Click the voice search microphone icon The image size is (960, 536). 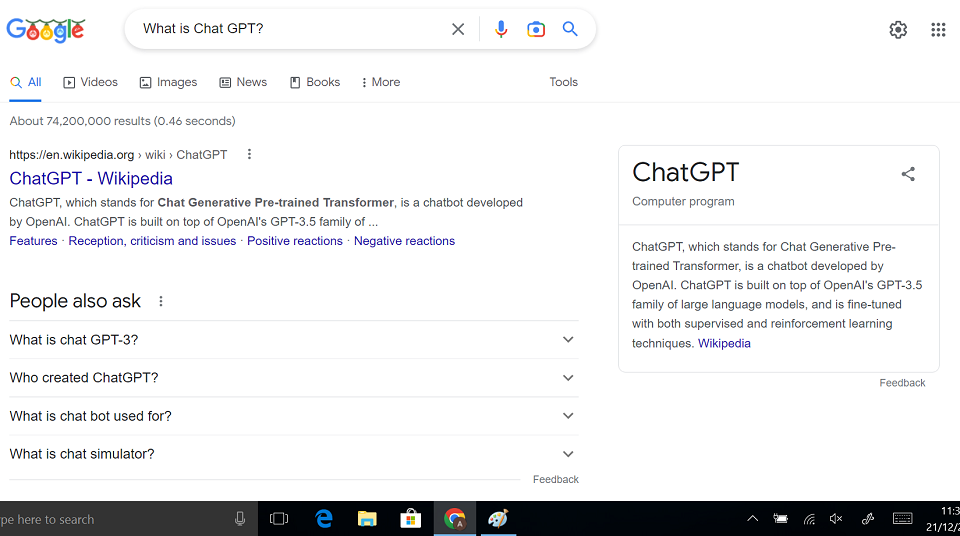pos(501,29)
